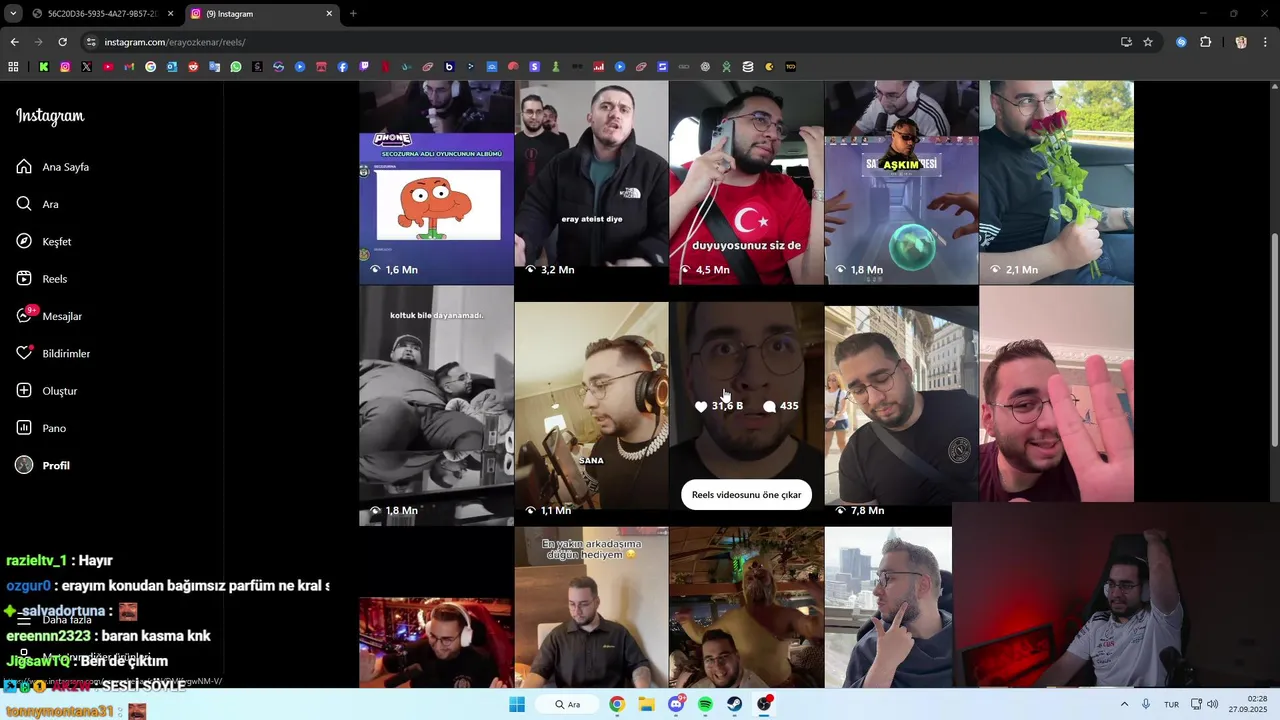Close the '(9) Instagram' tab

tap(329, 14)
